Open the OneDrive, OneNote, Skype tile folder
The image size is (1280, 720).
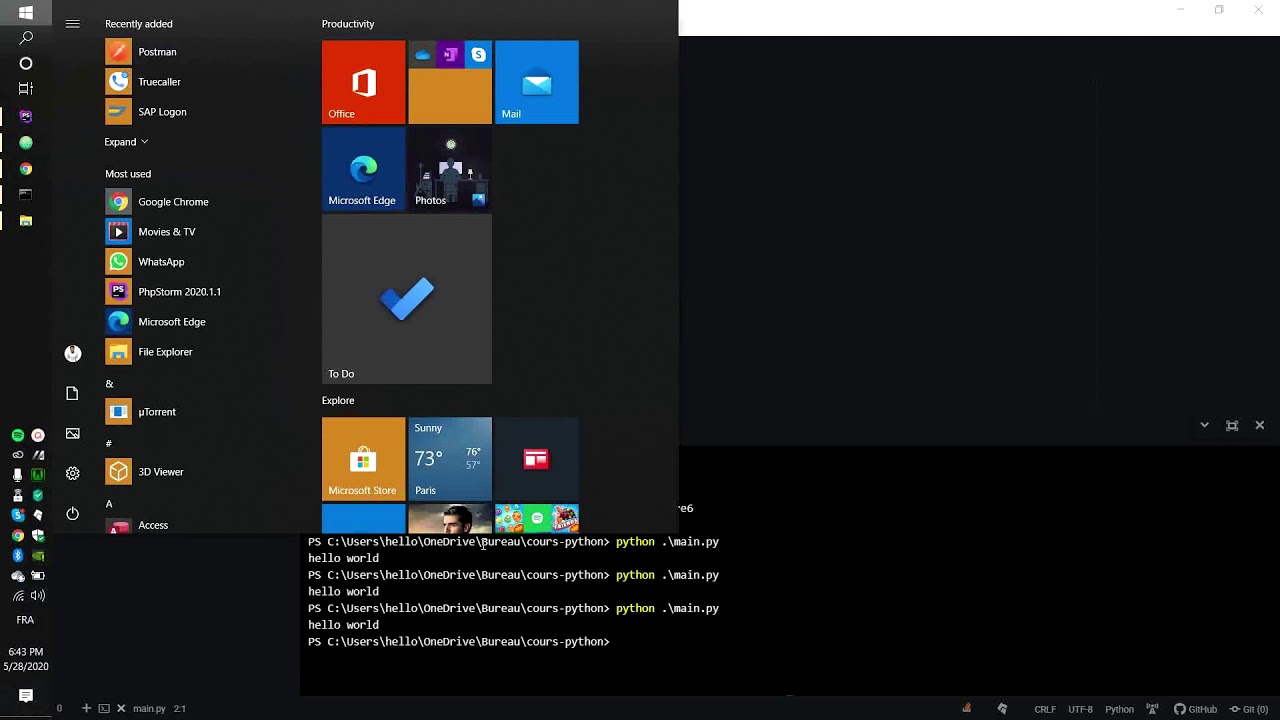(x=450, y=82)
